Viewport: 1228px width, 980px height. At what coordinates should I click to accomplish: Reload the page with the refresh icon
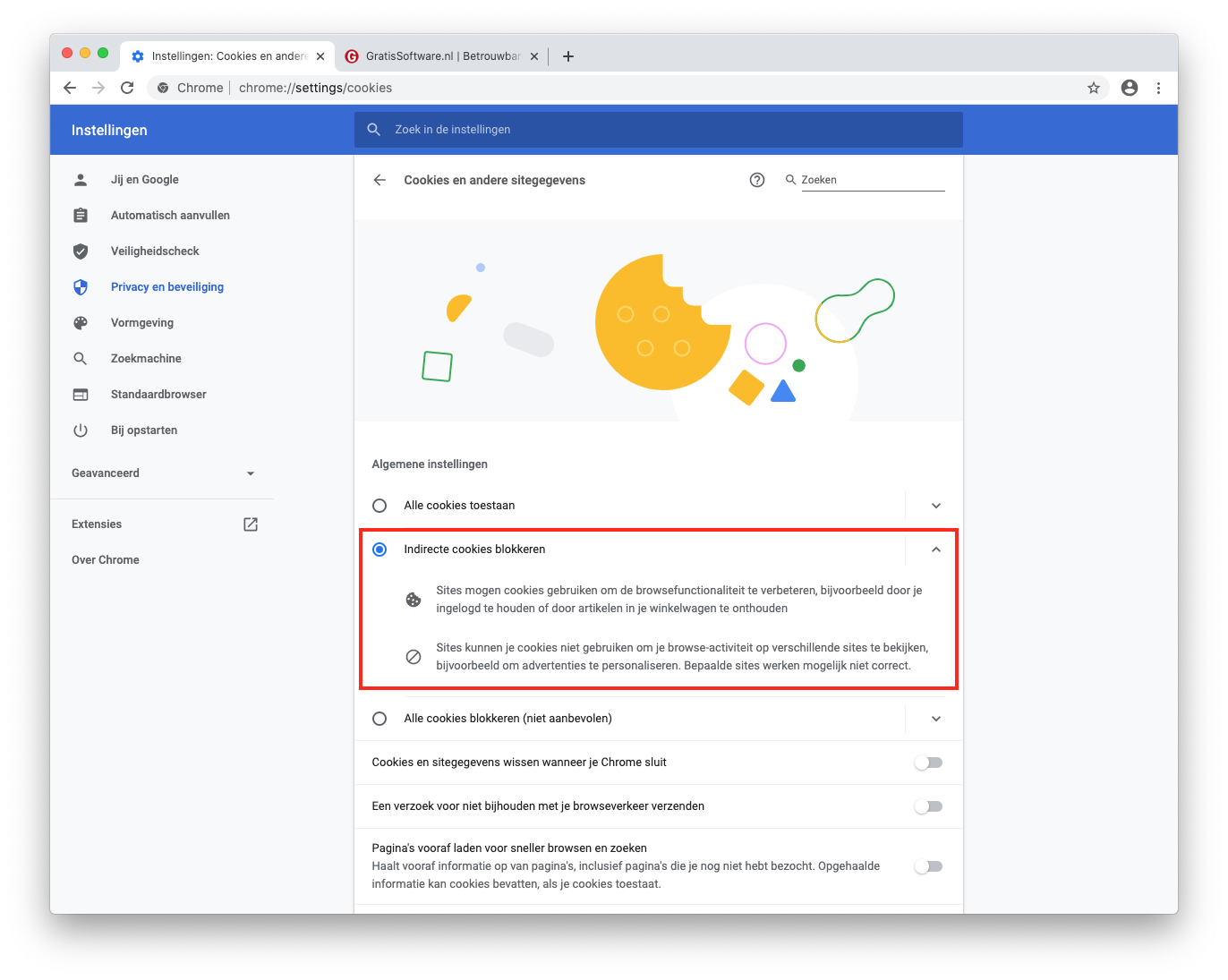(127, 88)
